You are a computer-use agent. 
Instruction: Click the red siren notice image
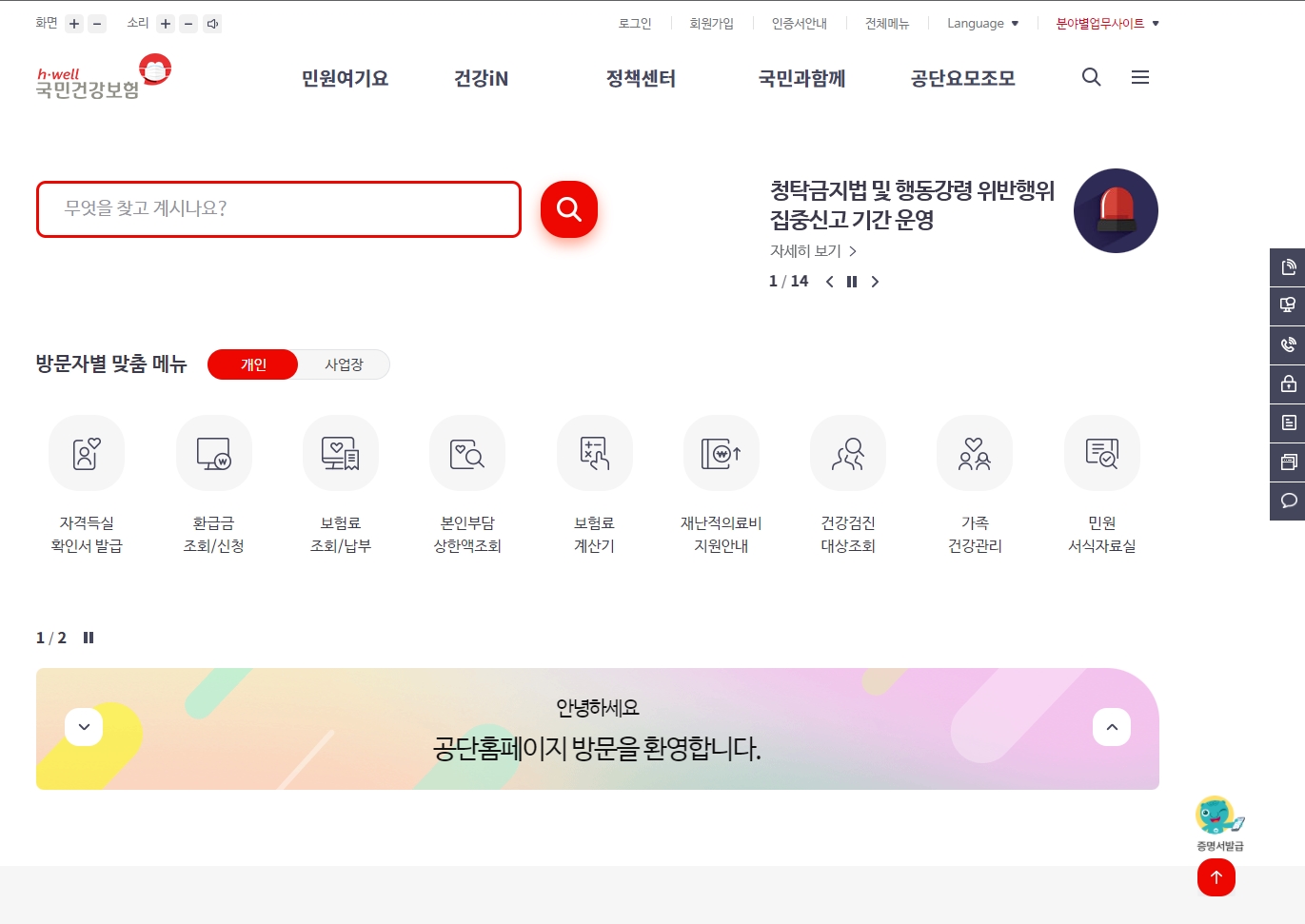pyautogui.click(x=1116, y=210)
